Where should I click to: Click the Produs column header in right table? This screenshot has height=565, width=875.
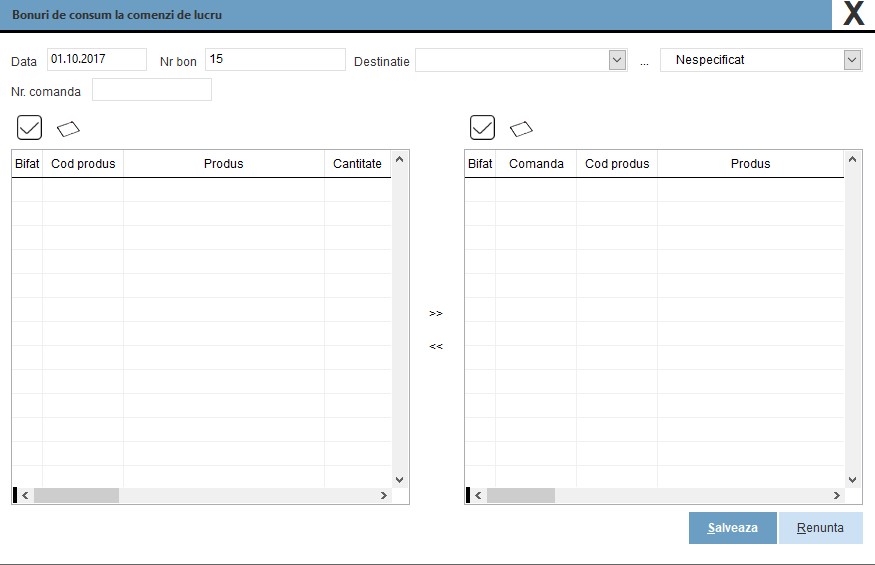pos(751,164)
